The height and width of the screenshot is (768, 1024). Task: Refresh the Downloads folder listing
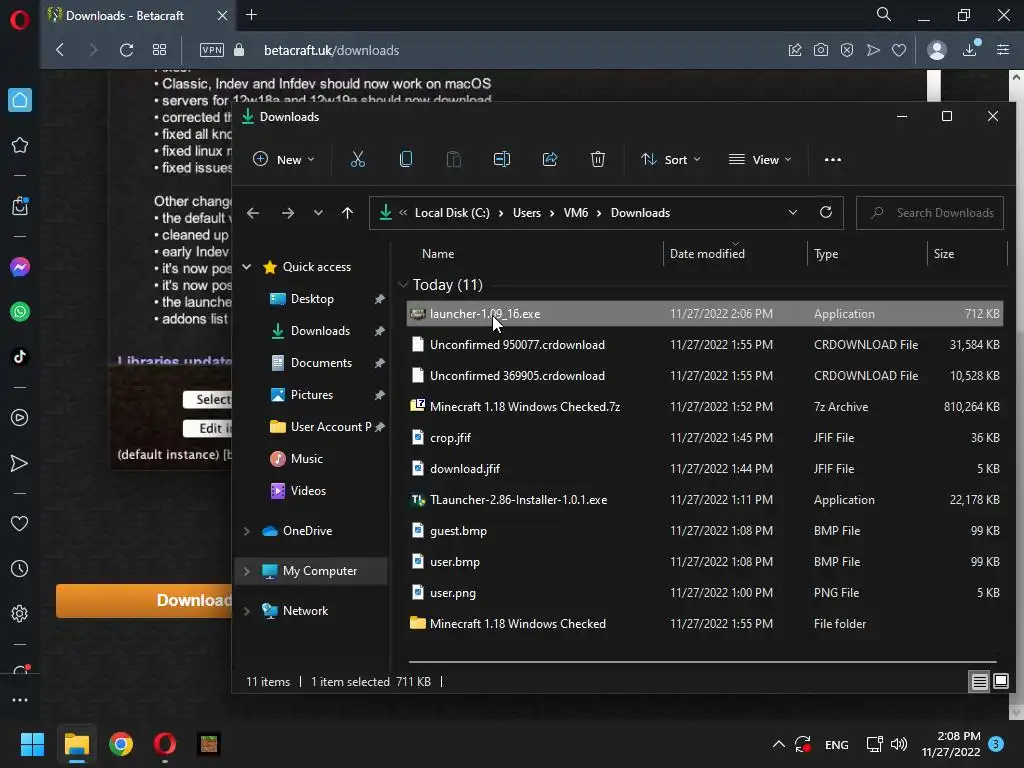pos(825,212)
